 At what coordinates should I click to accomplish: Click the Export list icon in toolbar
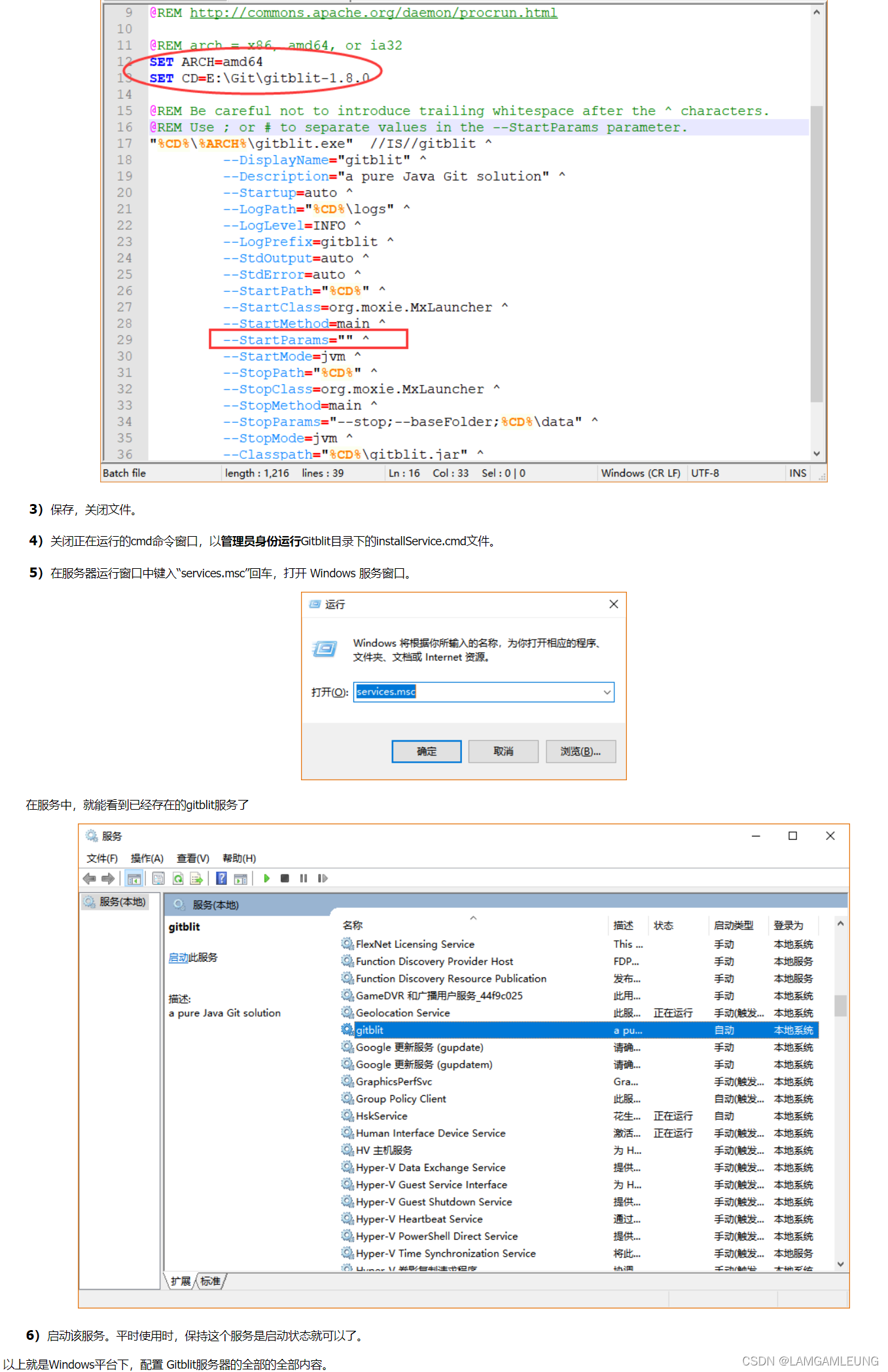coord(196,878)
